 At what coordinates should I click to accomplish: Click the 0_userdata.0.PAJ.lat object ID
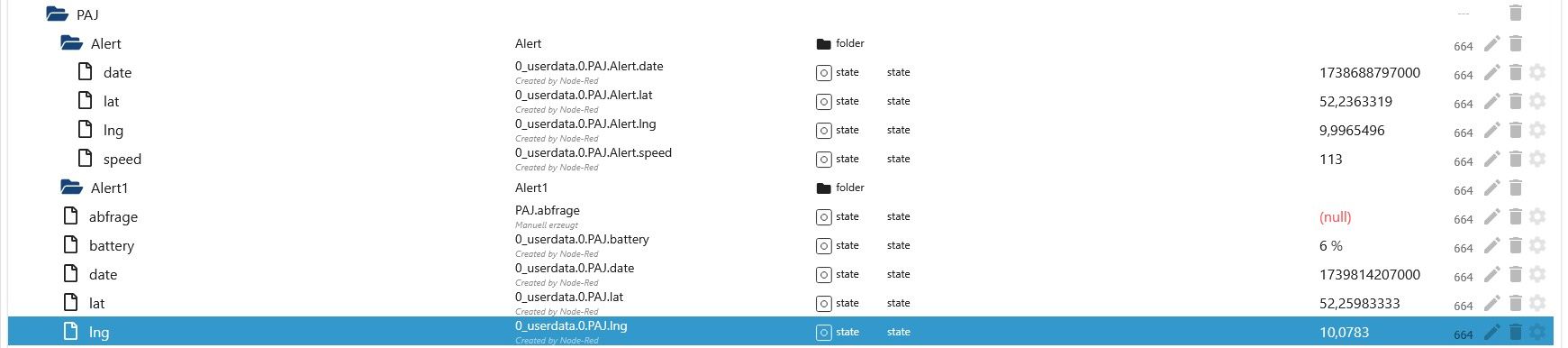coord(569,297)
